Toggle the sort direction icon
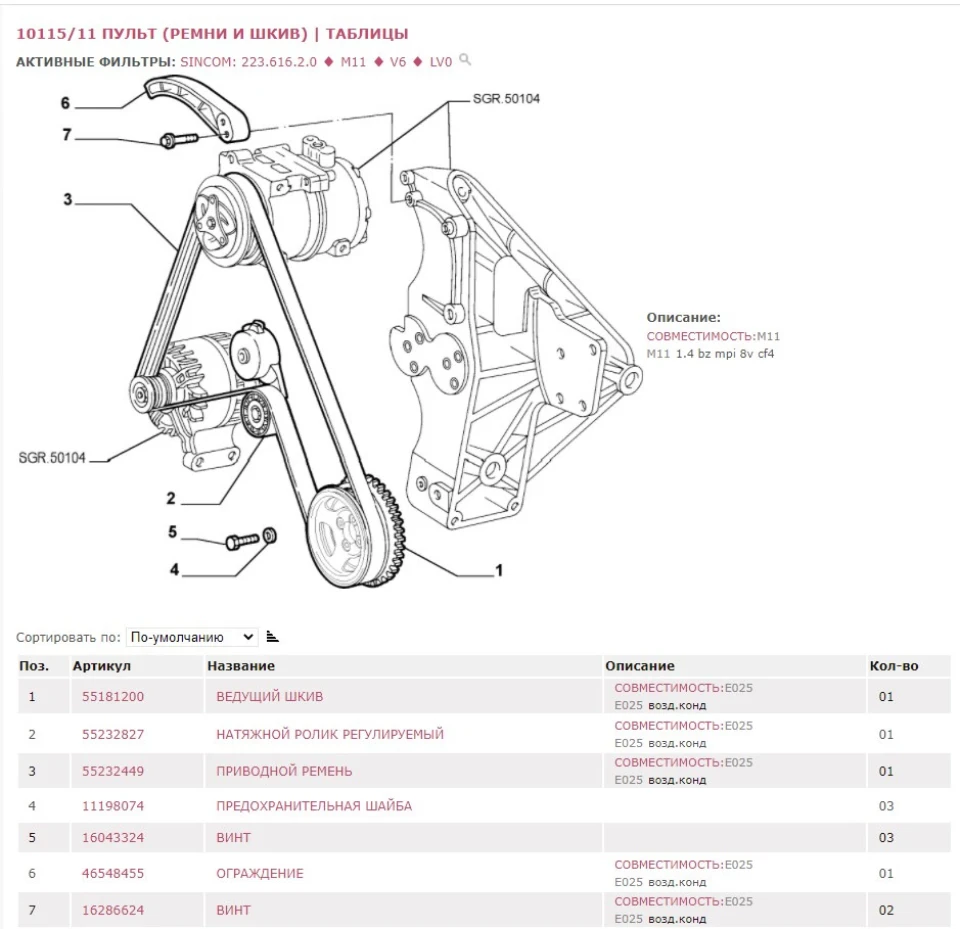The height and width of the screenshot is (929, 960). [272, 637]
